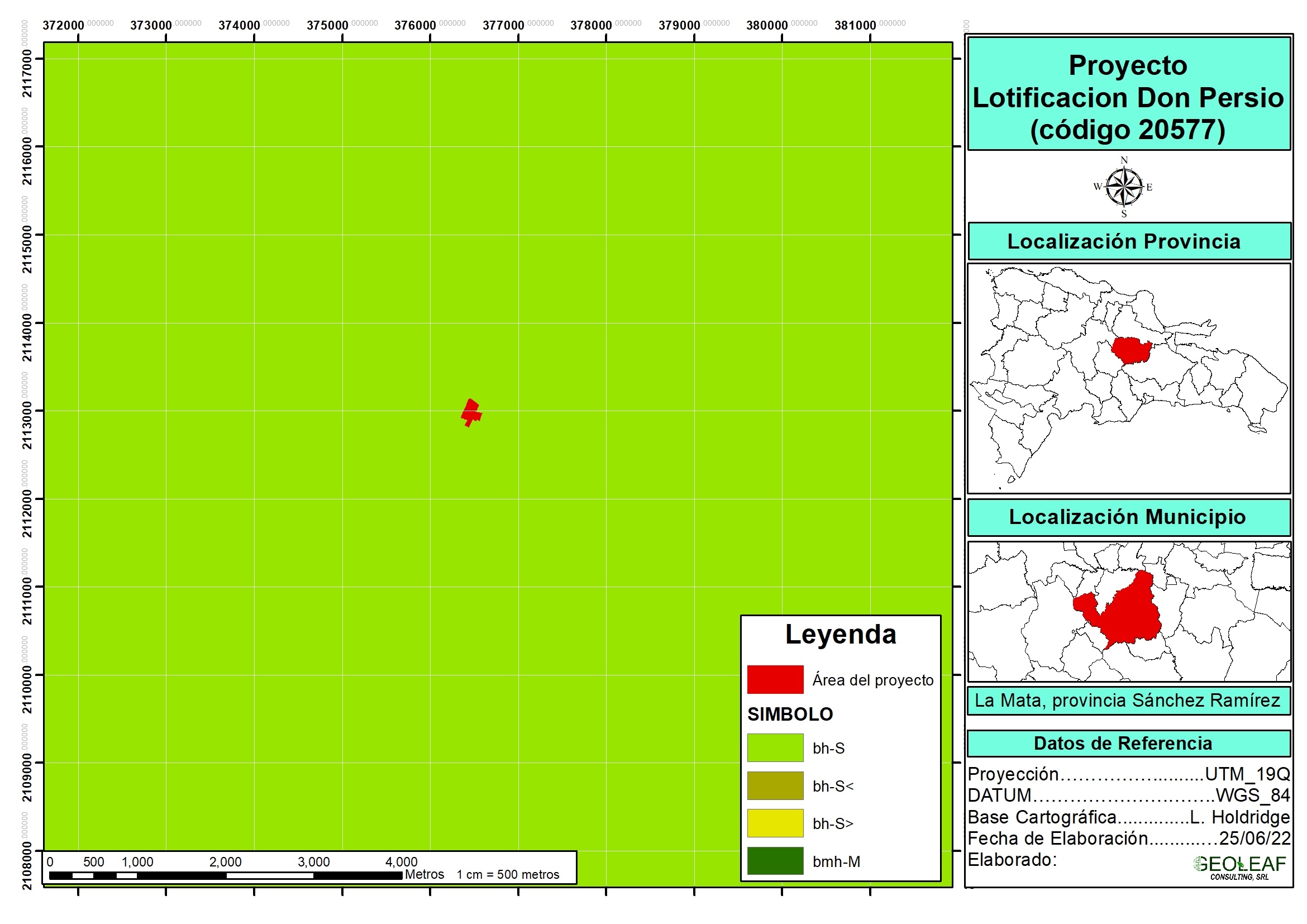Select the red Área del proyecto legend swatch
1307x924 pixels.
[775, 679]
